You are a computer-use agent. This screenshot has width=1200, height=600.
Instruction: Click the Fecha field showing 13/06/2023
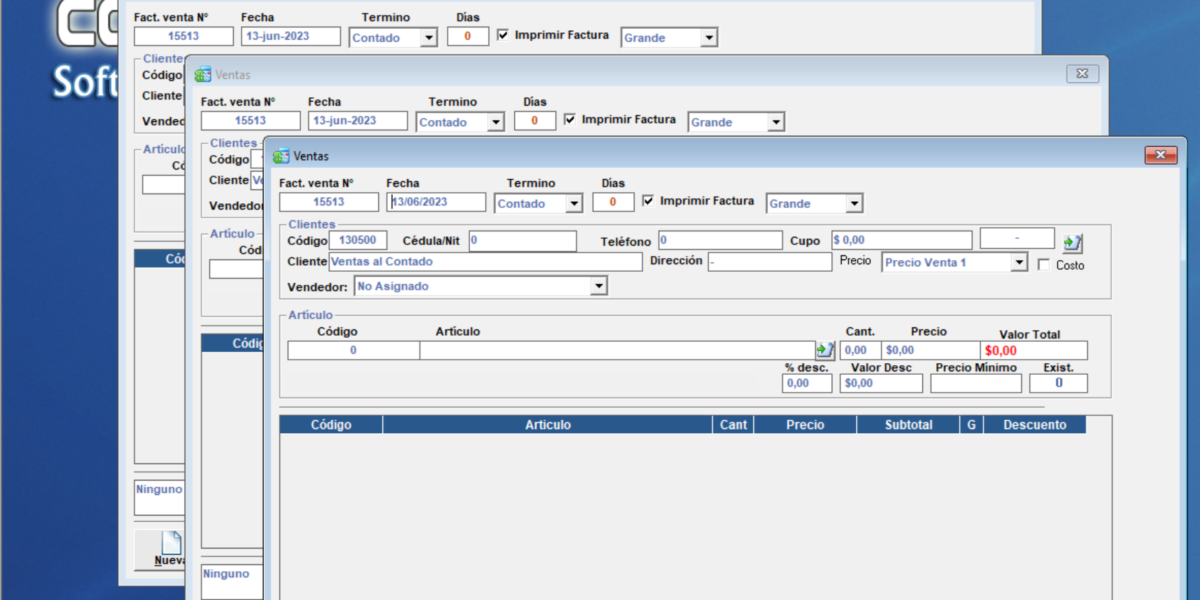(x=435, y=202)
